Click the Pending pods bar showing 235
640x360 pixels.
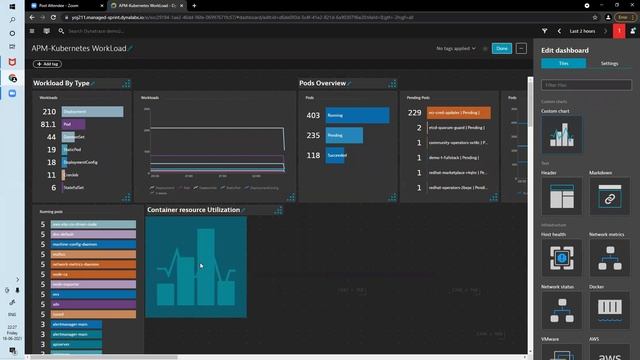pos(344,136)
